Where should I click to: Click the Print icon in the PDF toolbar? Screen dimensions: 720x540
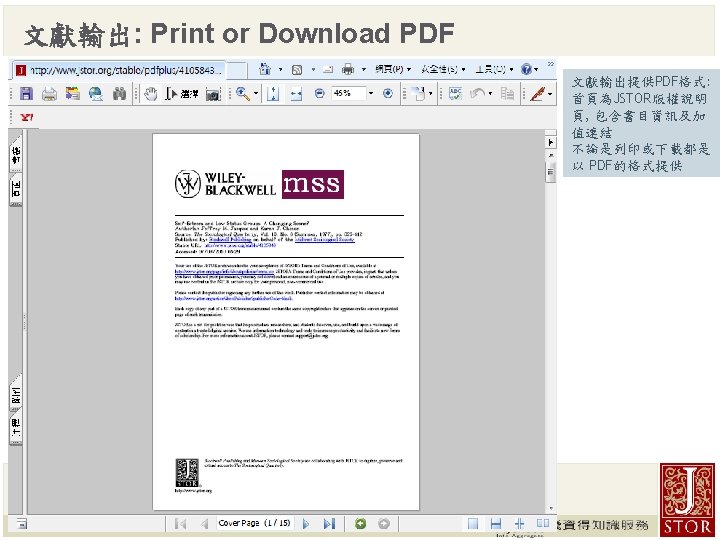point(49,94)
